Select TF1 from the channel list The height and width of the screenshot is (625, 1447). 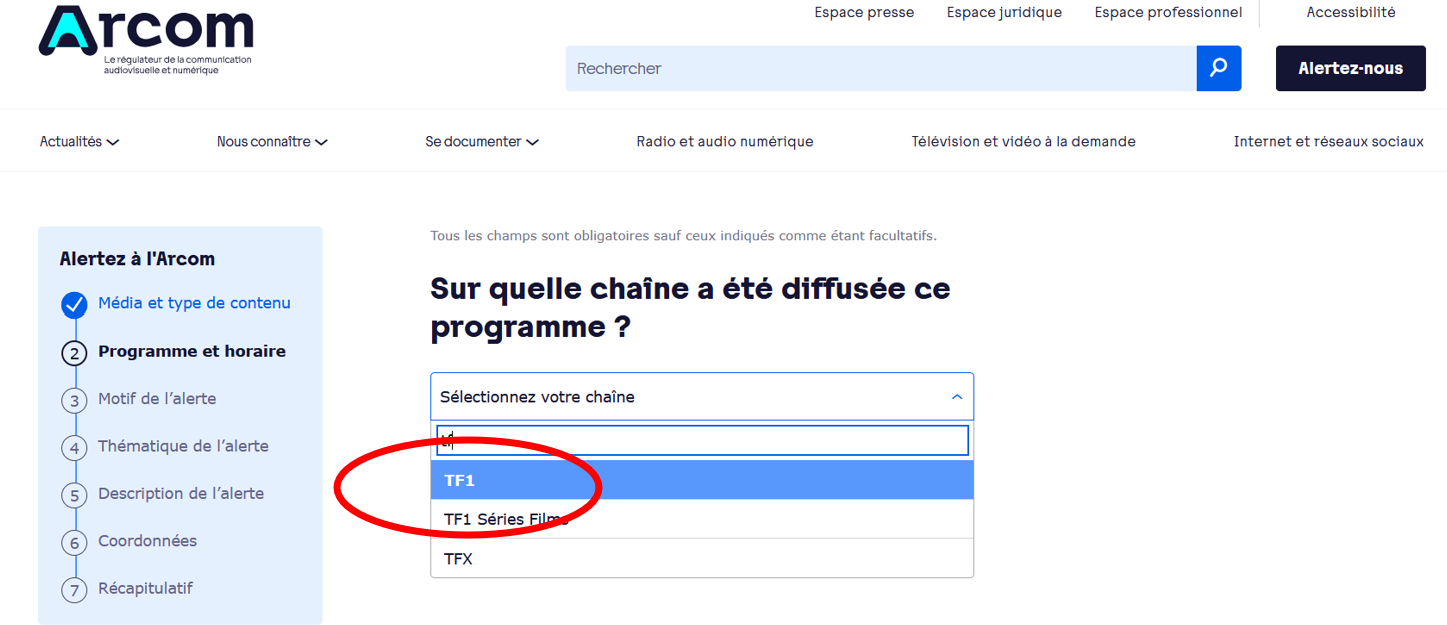[x=701, y=480]
